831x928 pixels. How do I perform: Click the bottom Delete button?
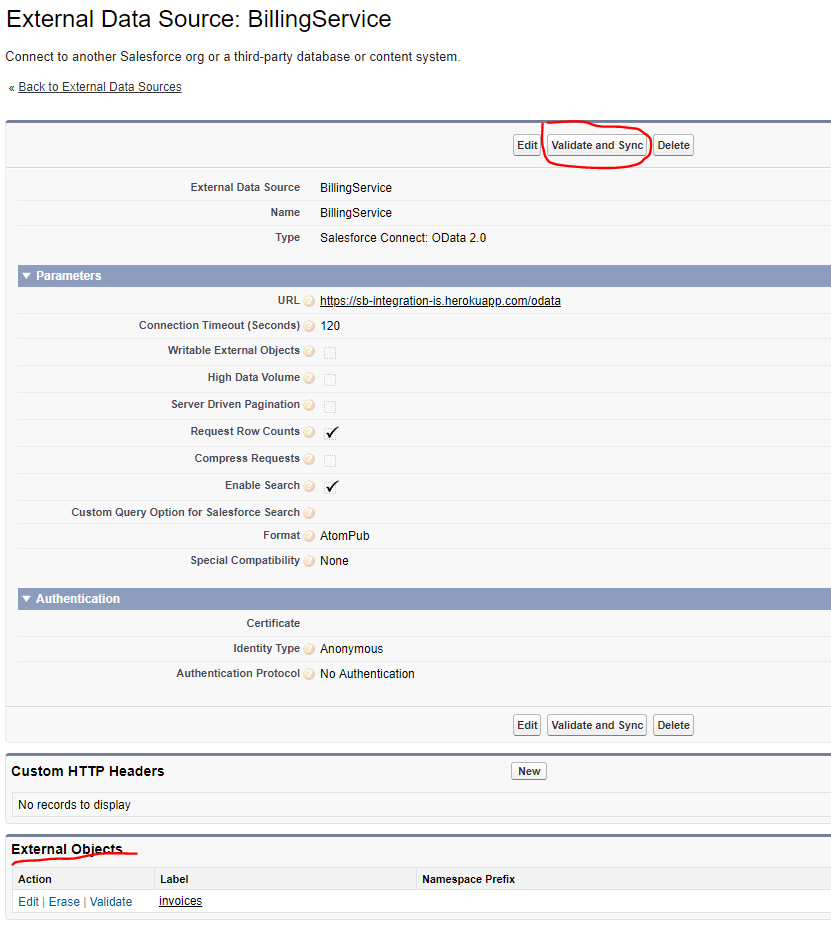[x=674, y=726]
